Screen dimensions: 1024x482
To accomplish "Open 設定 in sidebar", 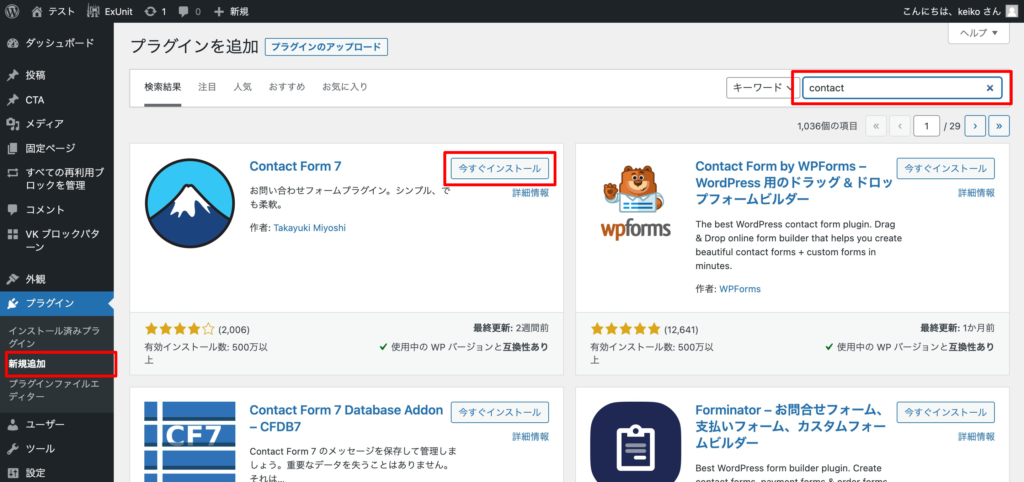I will (x=57, y=473).
